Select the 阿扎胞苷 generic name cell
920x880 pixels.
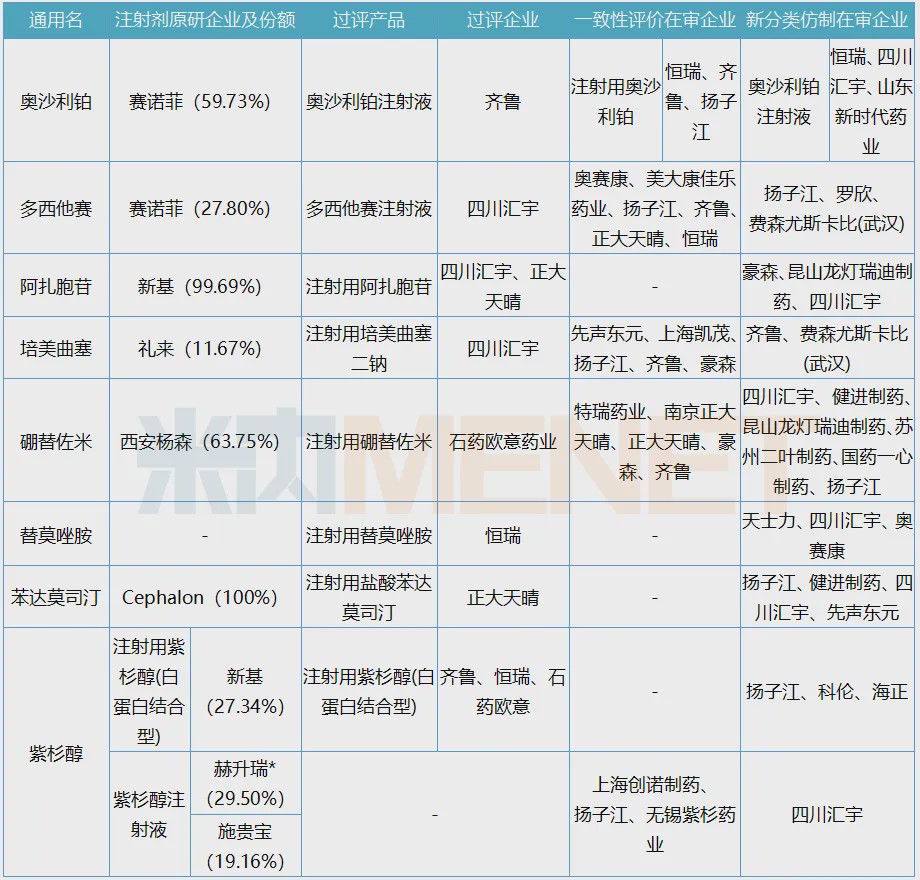(x=56, y=286)
